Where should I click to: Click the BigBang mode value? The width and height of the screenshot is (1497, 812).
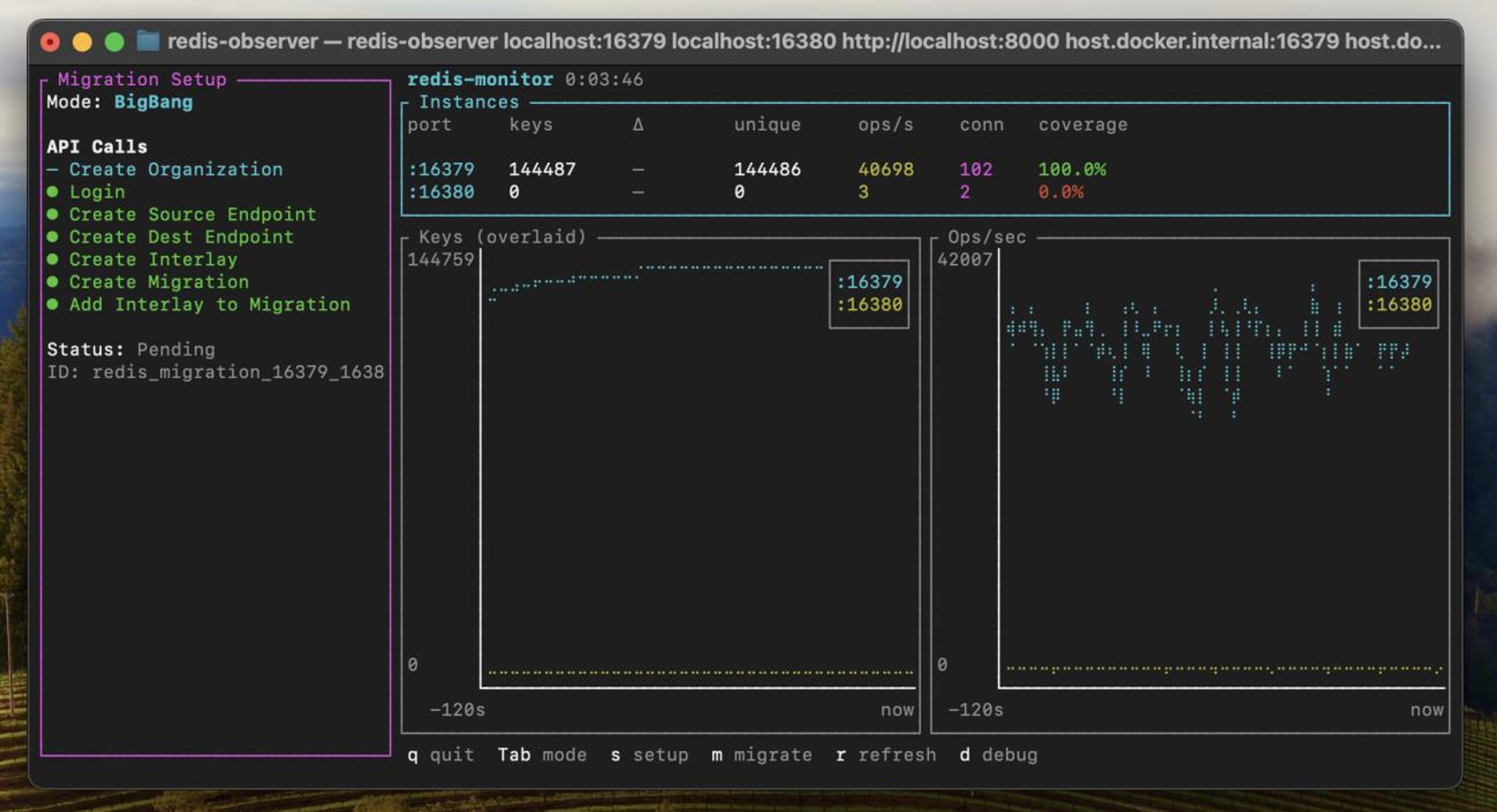(154, 102)
